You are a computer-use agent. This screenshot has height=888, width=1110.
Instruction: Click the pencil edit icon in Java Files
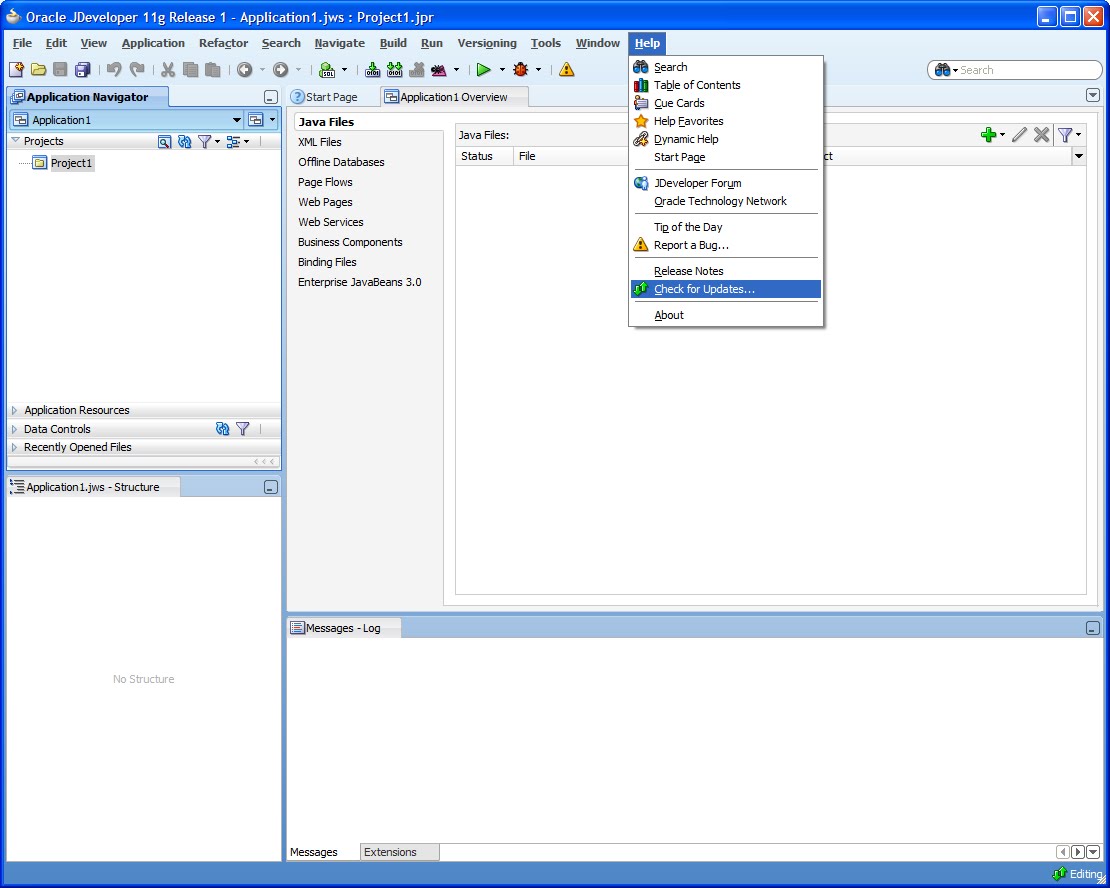tap(1019, 135)
